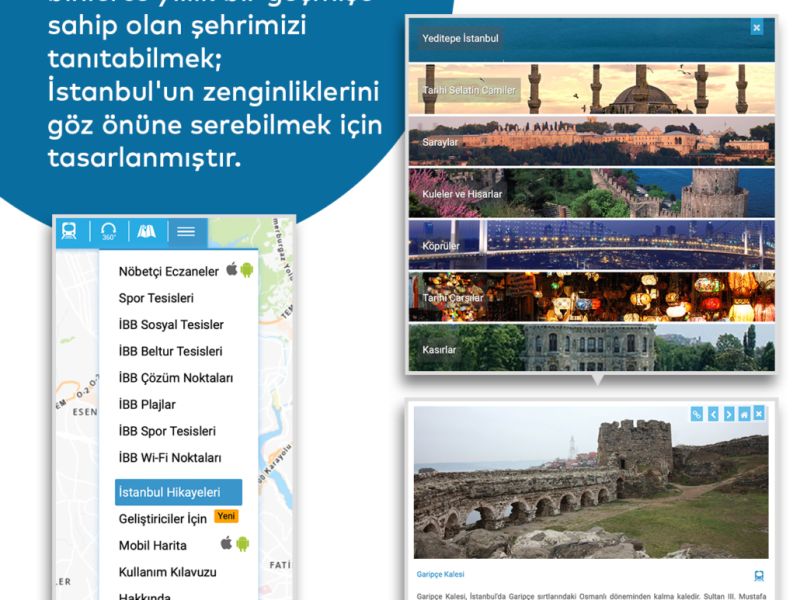Open the Köprüler category banner

[x=591, y=245]
